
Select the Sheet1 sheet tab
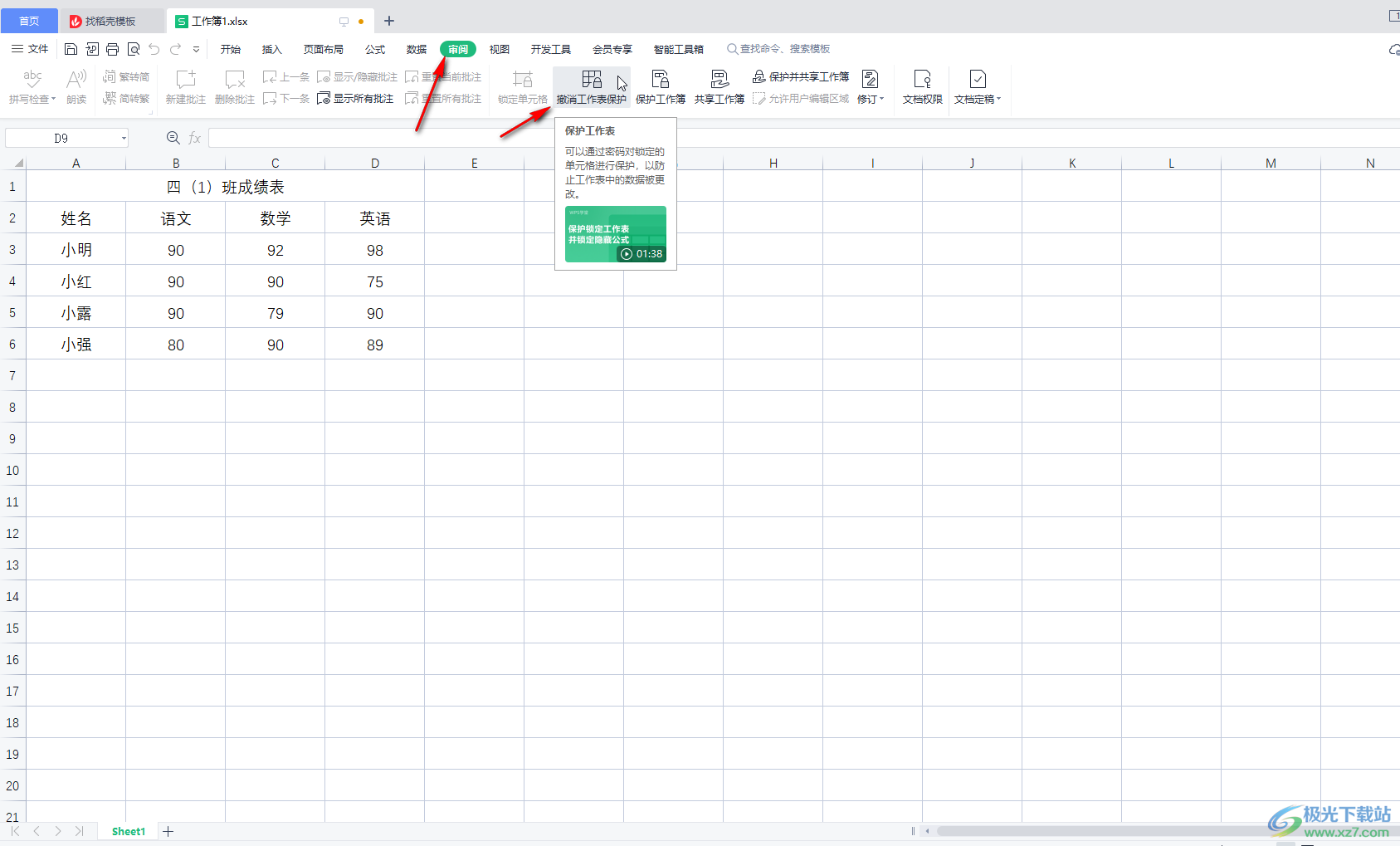pyautogui.click(x=129, y=831)
